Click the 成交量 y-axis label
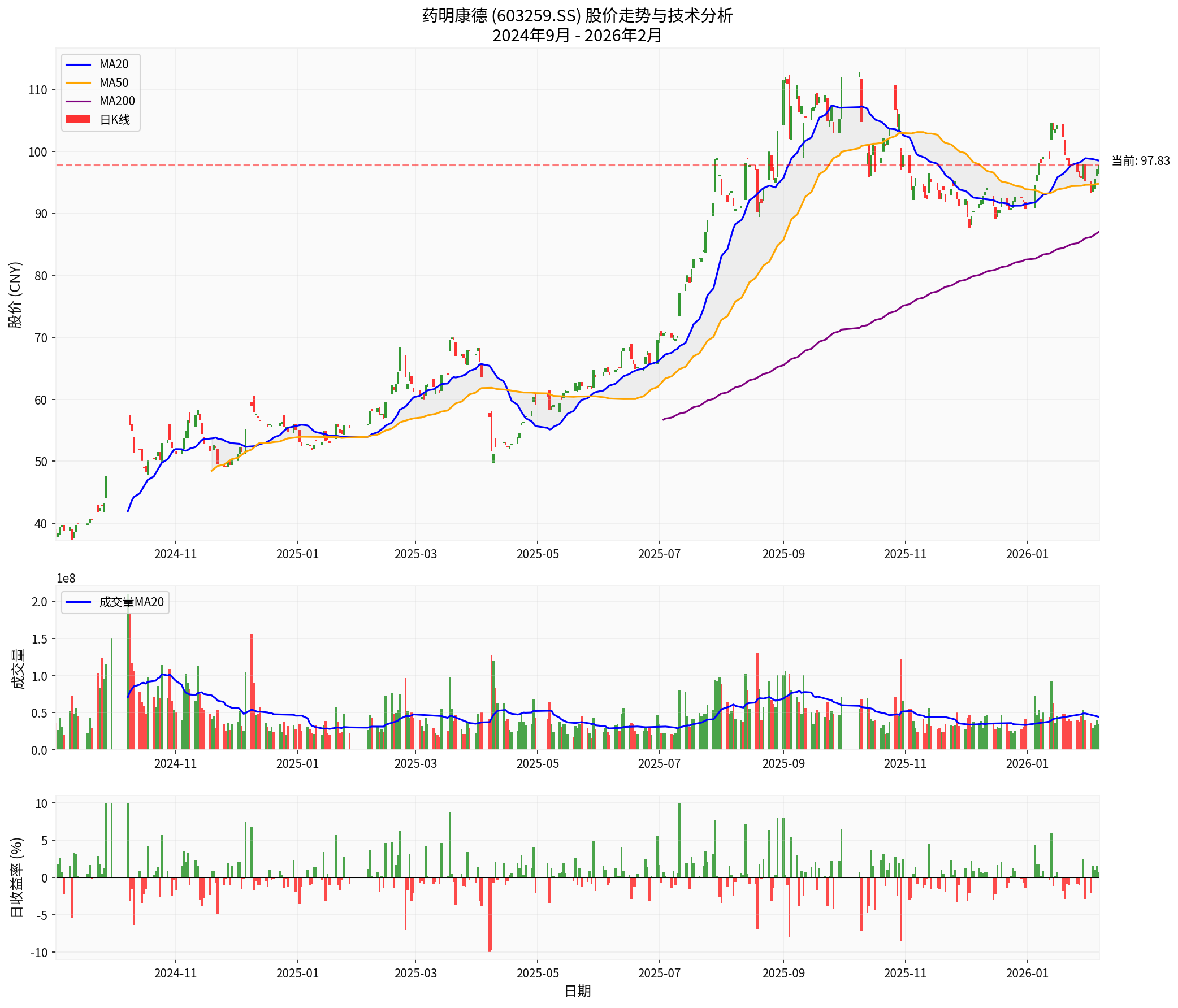The image size is (1178, 1008). (18, 668)
